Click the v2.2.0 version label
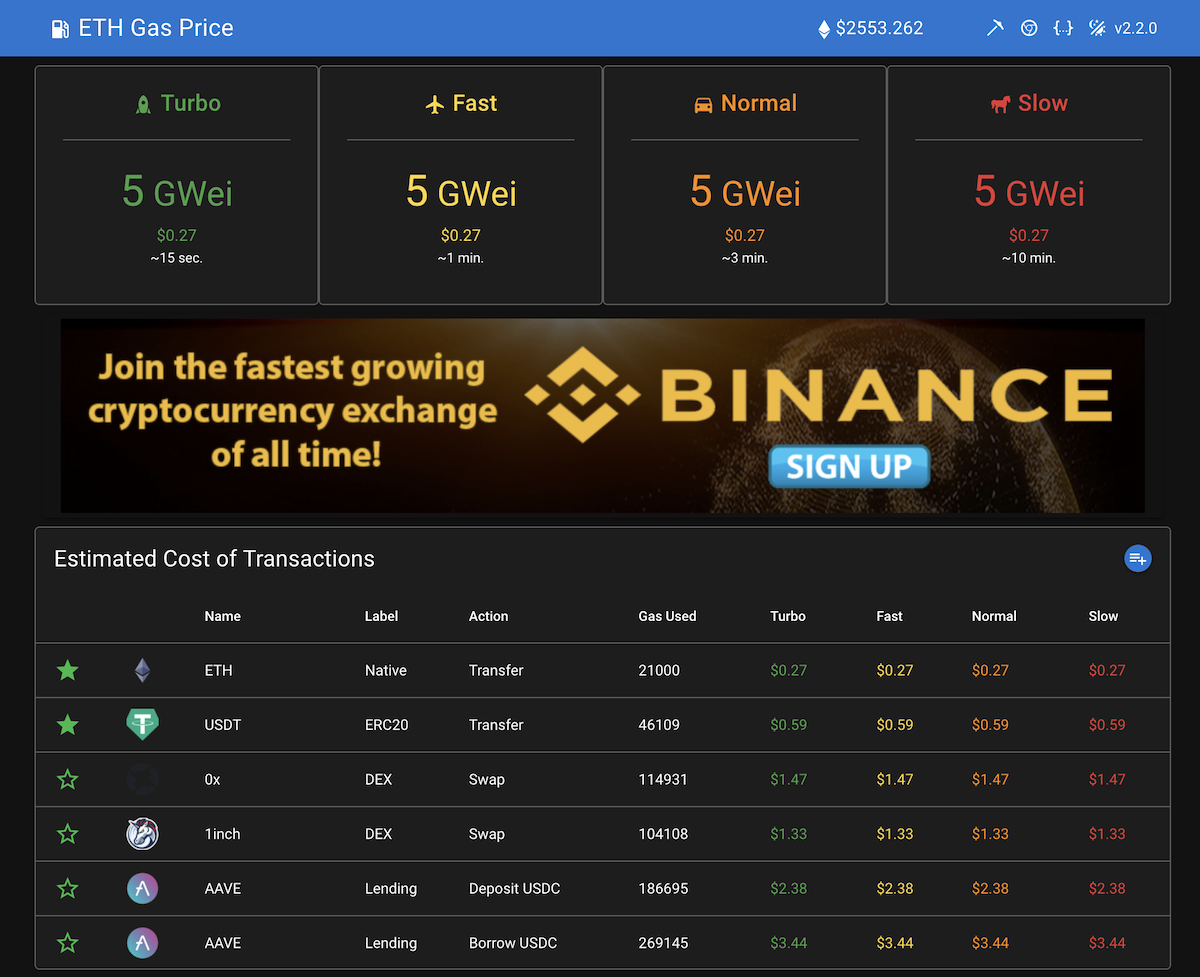Image resolution: width=1200 pixels, height=977 pixels. click(1136, 28)
